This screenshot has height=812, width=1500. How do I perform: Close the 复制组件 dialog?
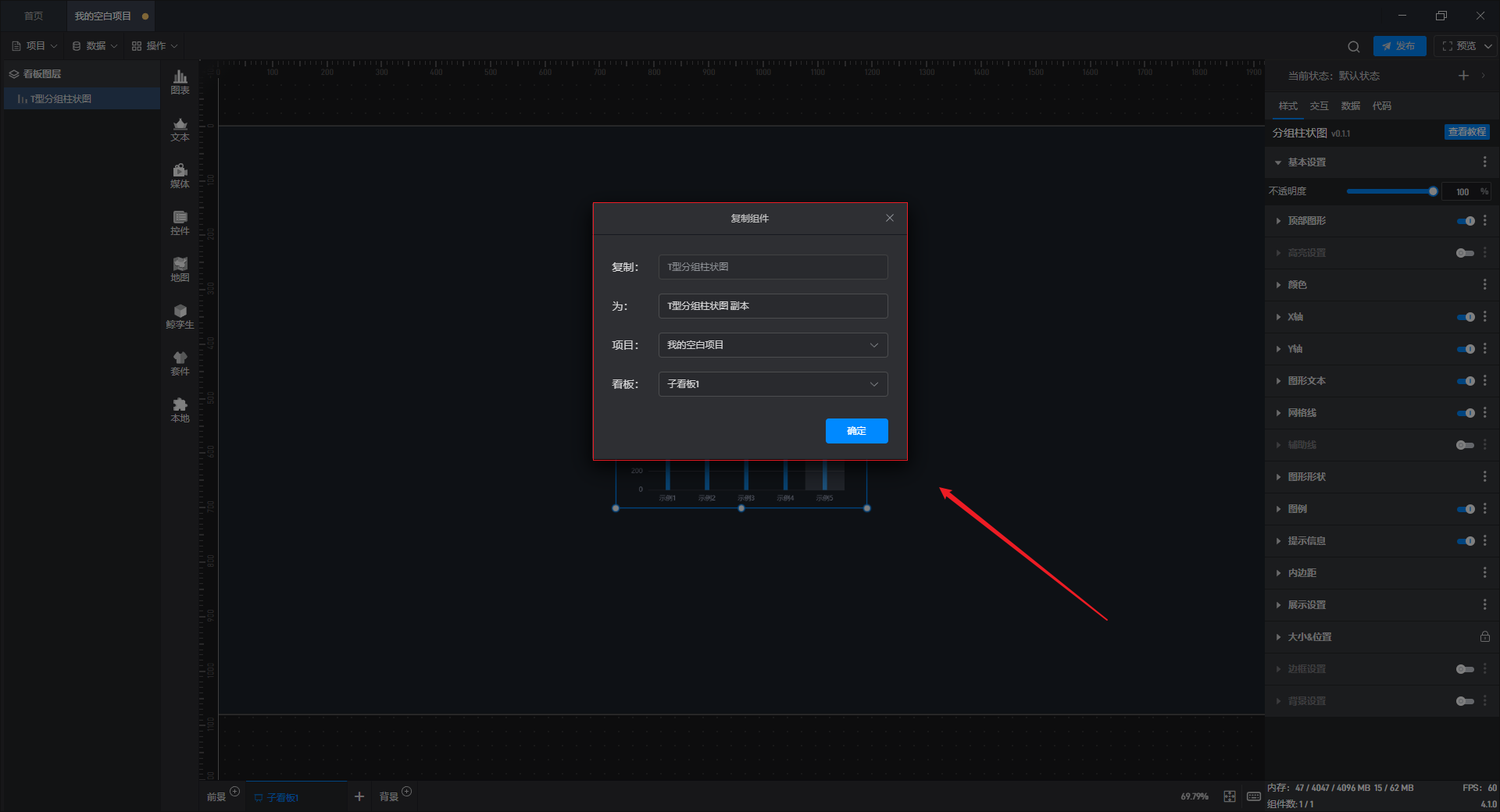coord(890,218)
